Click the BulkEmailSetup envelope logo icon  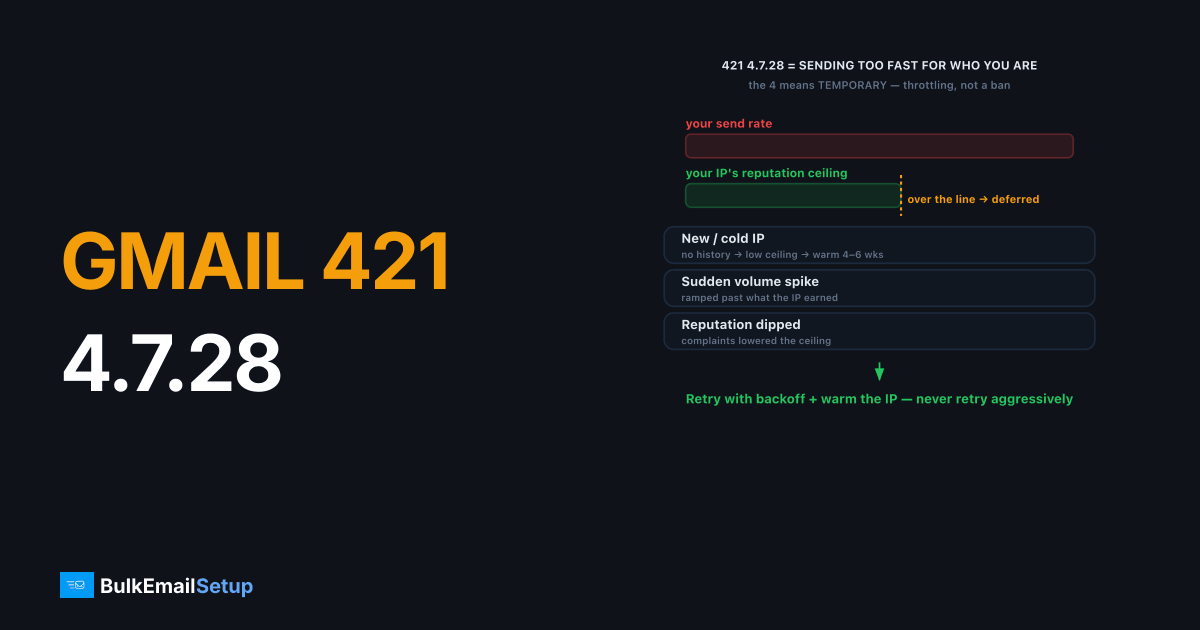click(77, 585)
